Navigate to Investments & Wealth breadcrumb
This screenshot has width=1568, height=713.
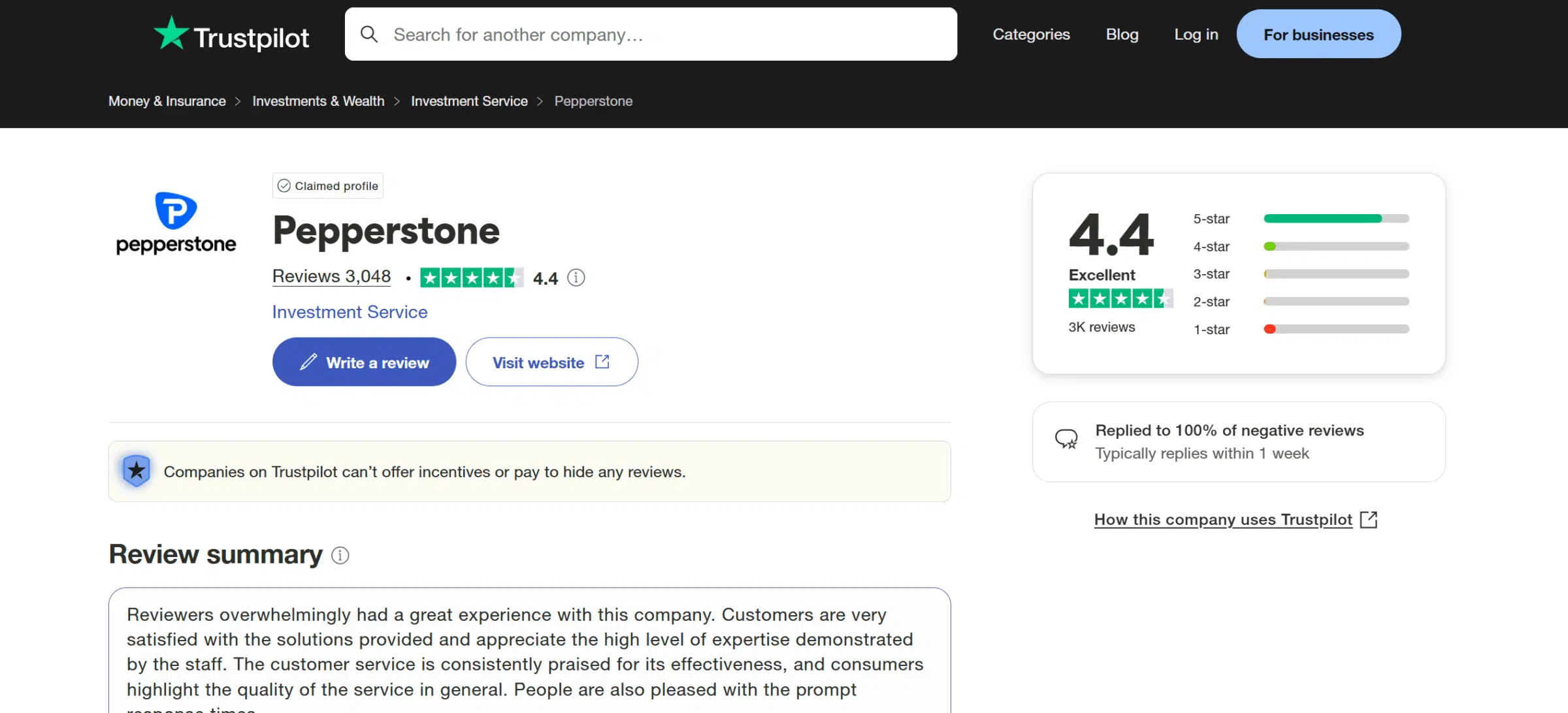tap(318, 101)
